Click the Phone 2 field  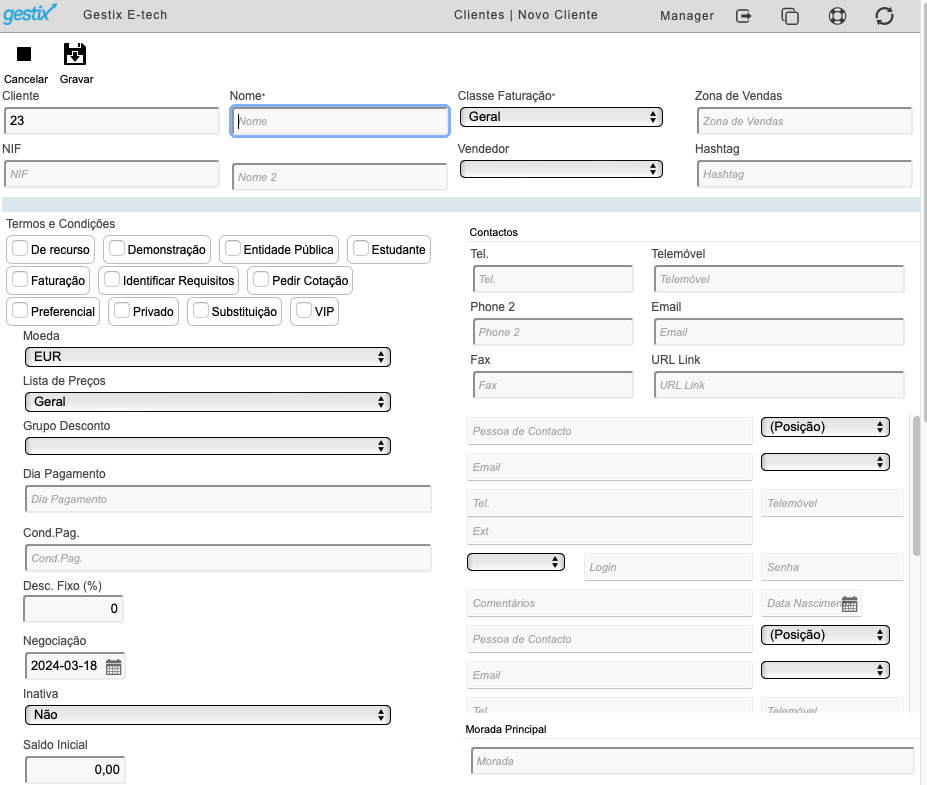[x=553, y=332]
